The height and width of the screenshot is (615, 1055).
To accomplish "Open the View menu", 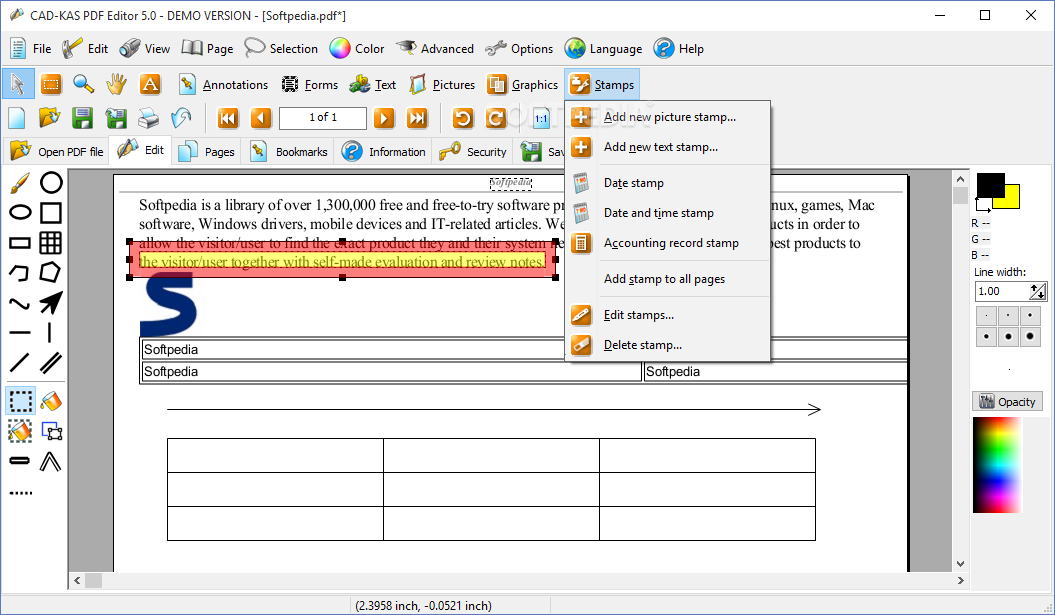I will coord(145,48).
